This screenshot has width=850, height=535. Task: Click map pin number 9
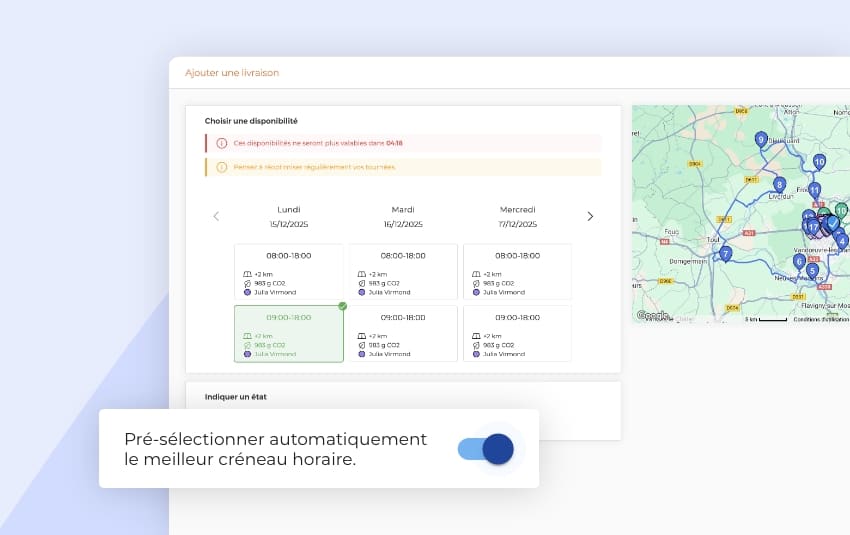click(x=761, y=140)
